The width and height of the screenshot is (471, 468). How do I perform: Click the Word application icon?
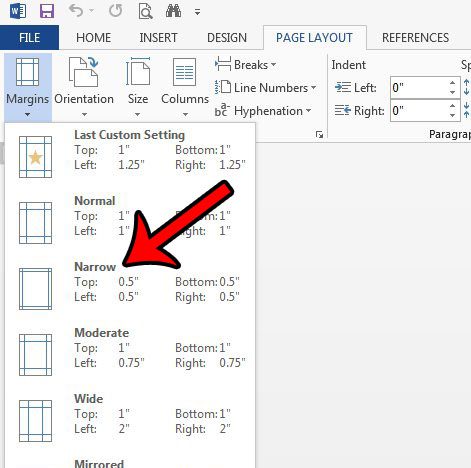18,11
